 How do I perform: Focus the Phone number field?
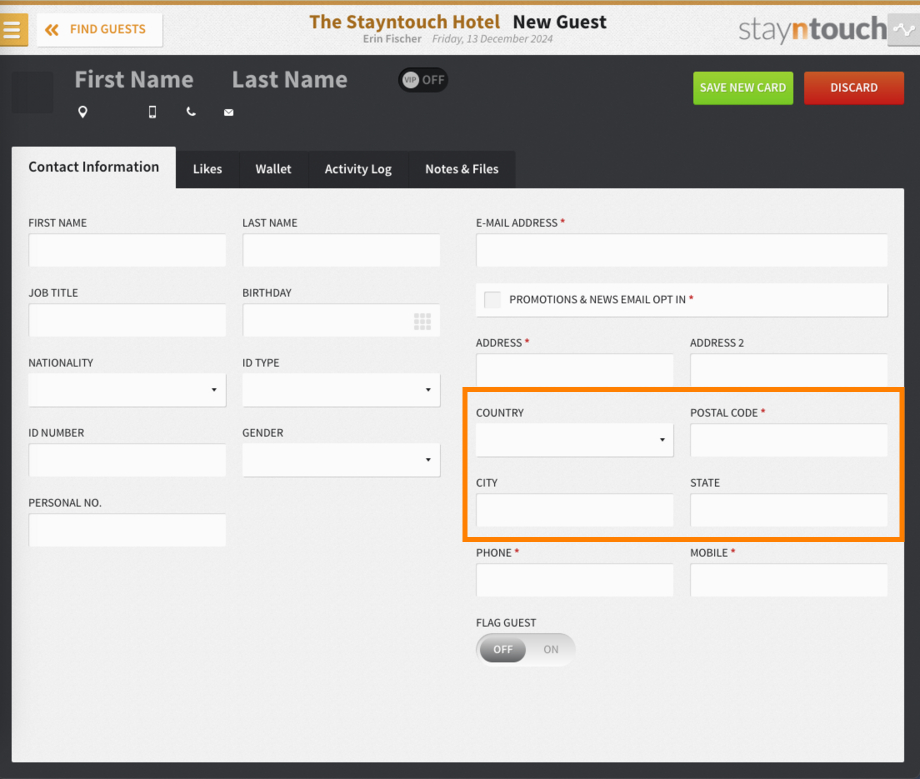tap(574, 580)
